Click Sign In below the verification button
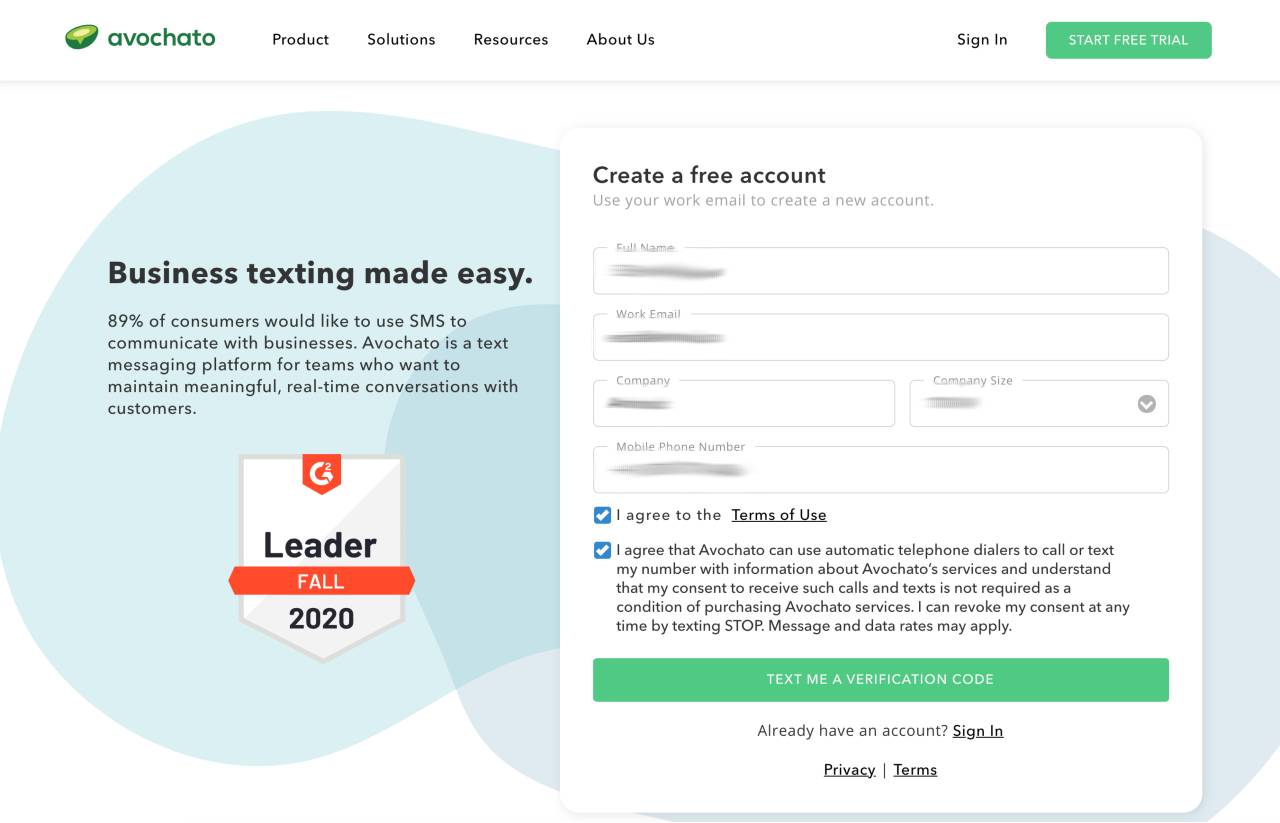 978,731
